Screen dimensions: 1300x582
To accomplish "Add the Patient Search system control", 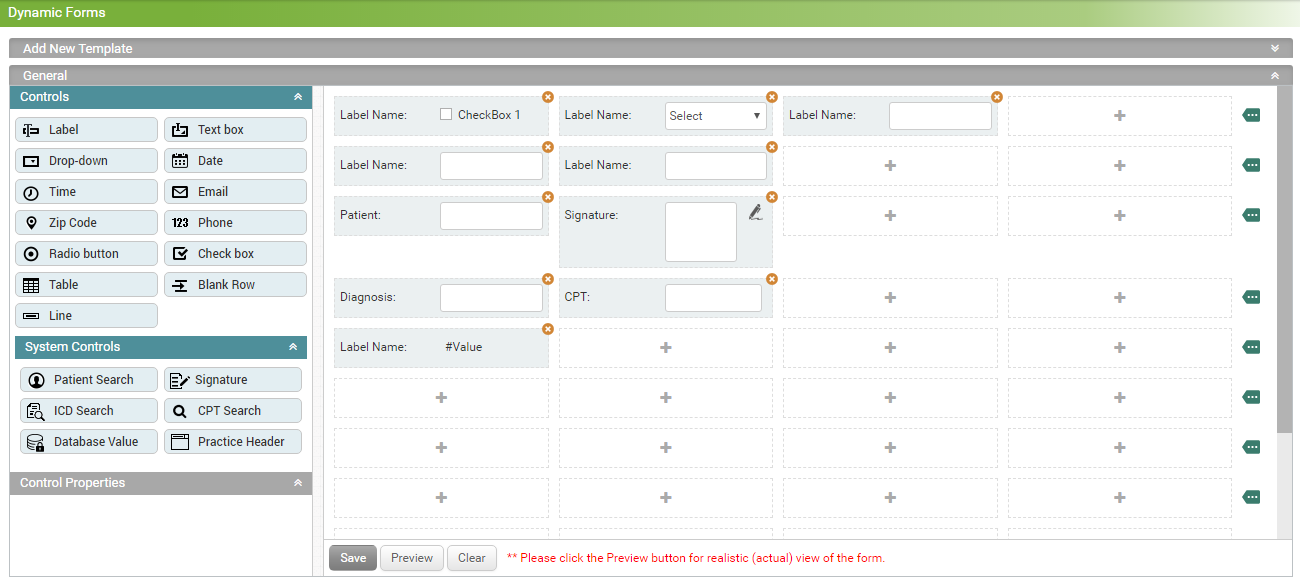I will pos(90,380).
